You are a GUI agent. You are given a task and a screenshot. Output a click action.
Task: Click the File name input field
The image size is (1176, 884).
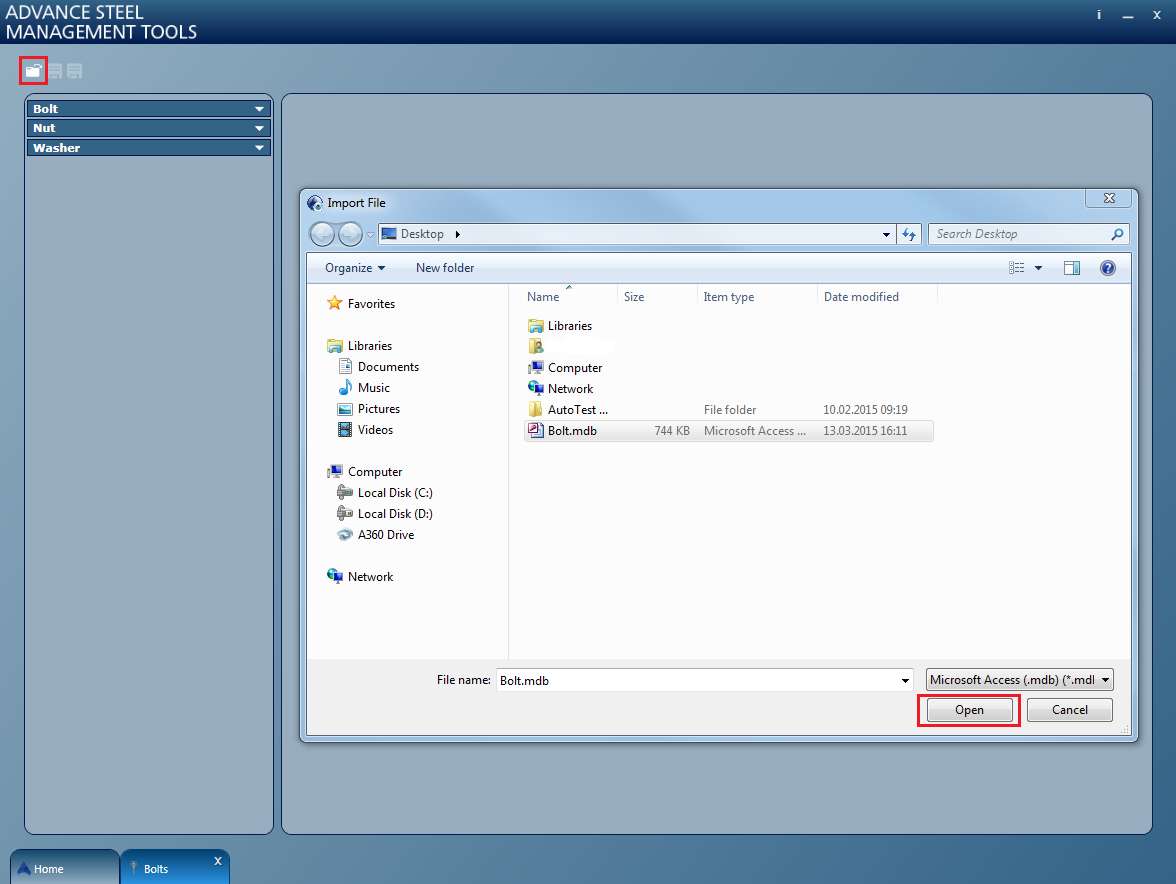[697, 680]
